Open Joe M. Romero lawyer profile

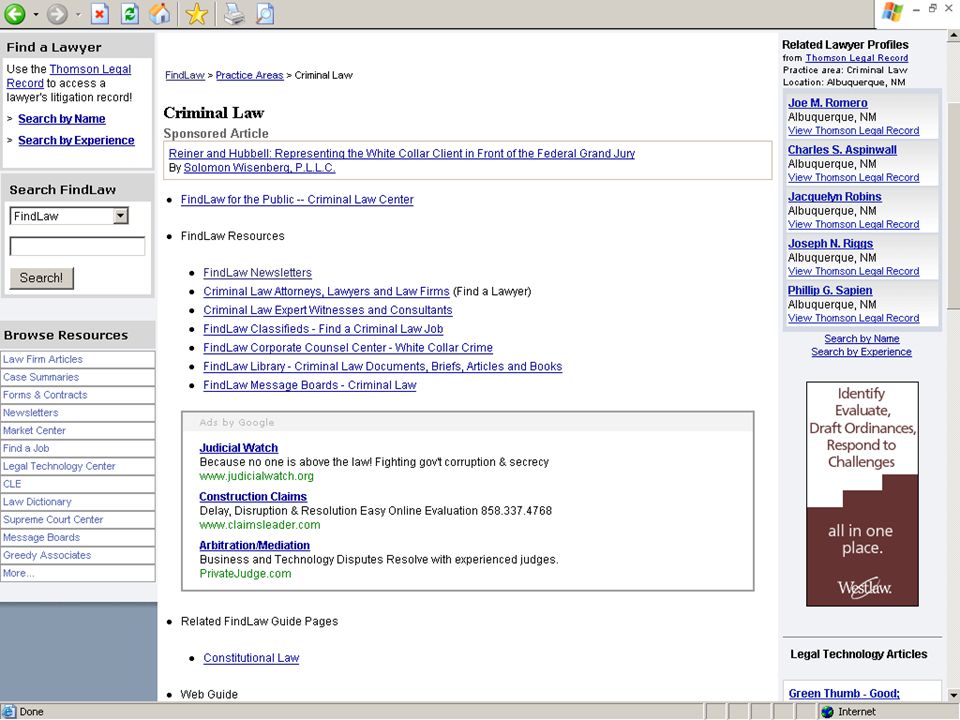pos(827,103)
